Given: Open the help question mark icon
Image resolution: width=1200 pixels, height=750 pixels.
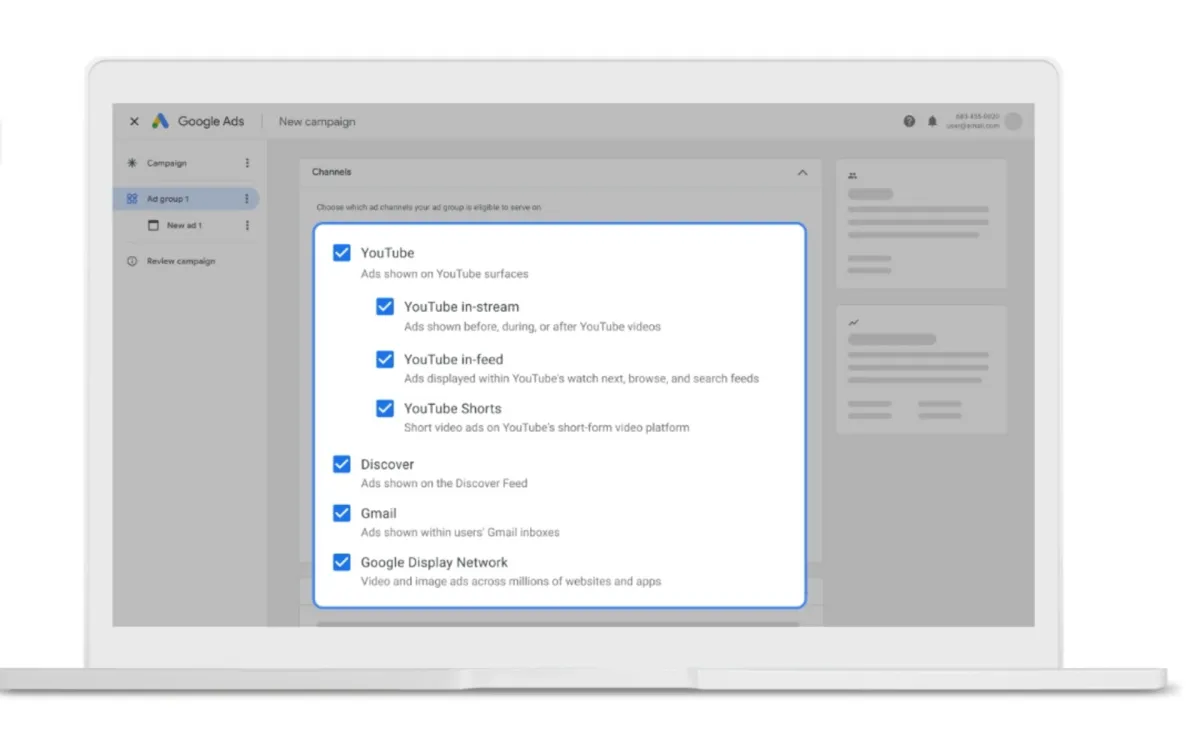Looking at the screenshot, I should click(909, 121).
